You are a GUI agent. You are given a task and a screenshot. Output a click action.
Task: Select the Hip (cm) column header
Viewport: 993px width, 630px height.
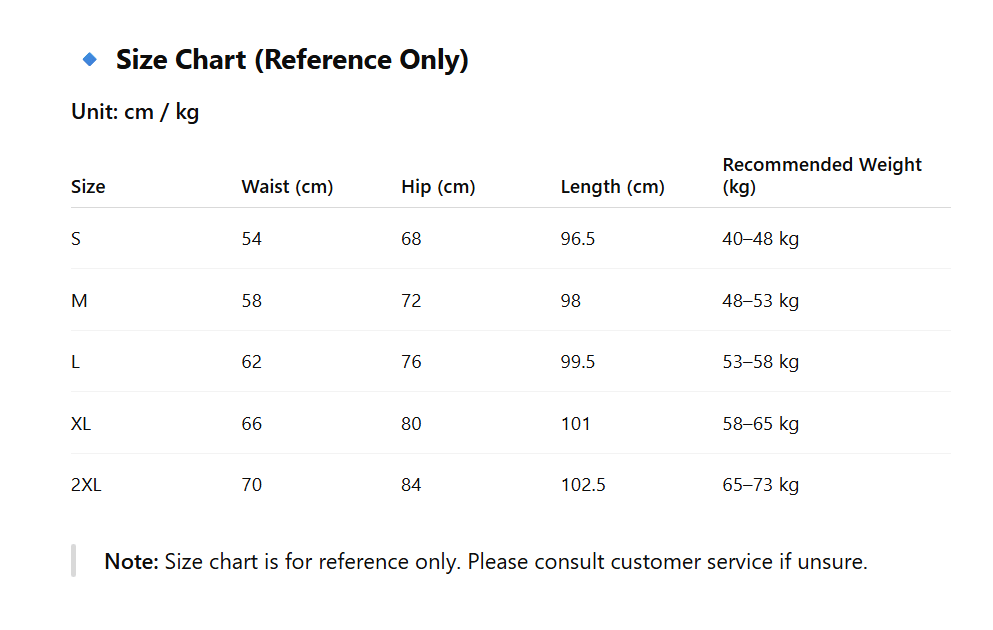tap(438, 187)
